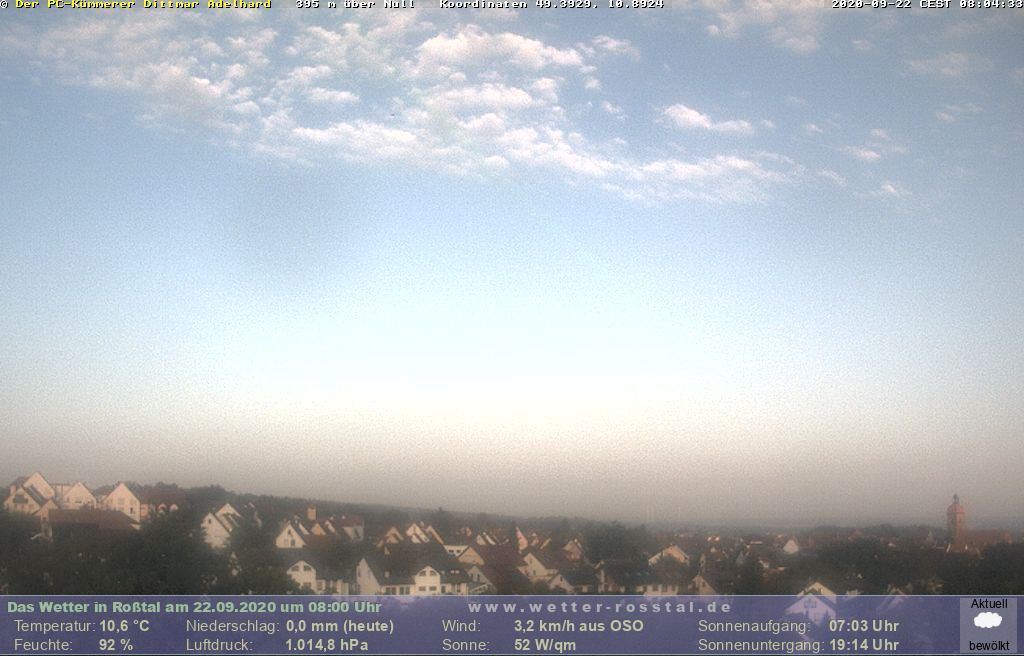The image size is (1024, 656).
Task: Select the temperature value 10,6 °C
Action: coord(124,626)
